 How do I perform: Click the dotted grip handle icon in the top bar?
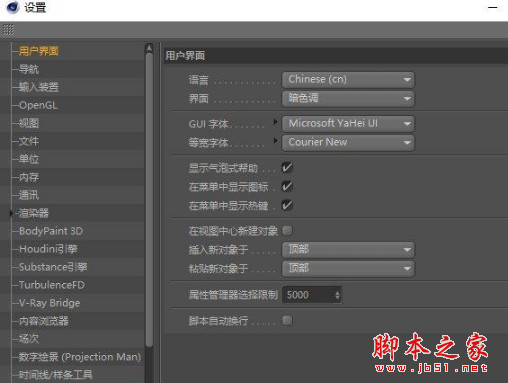tap(8, 30)
